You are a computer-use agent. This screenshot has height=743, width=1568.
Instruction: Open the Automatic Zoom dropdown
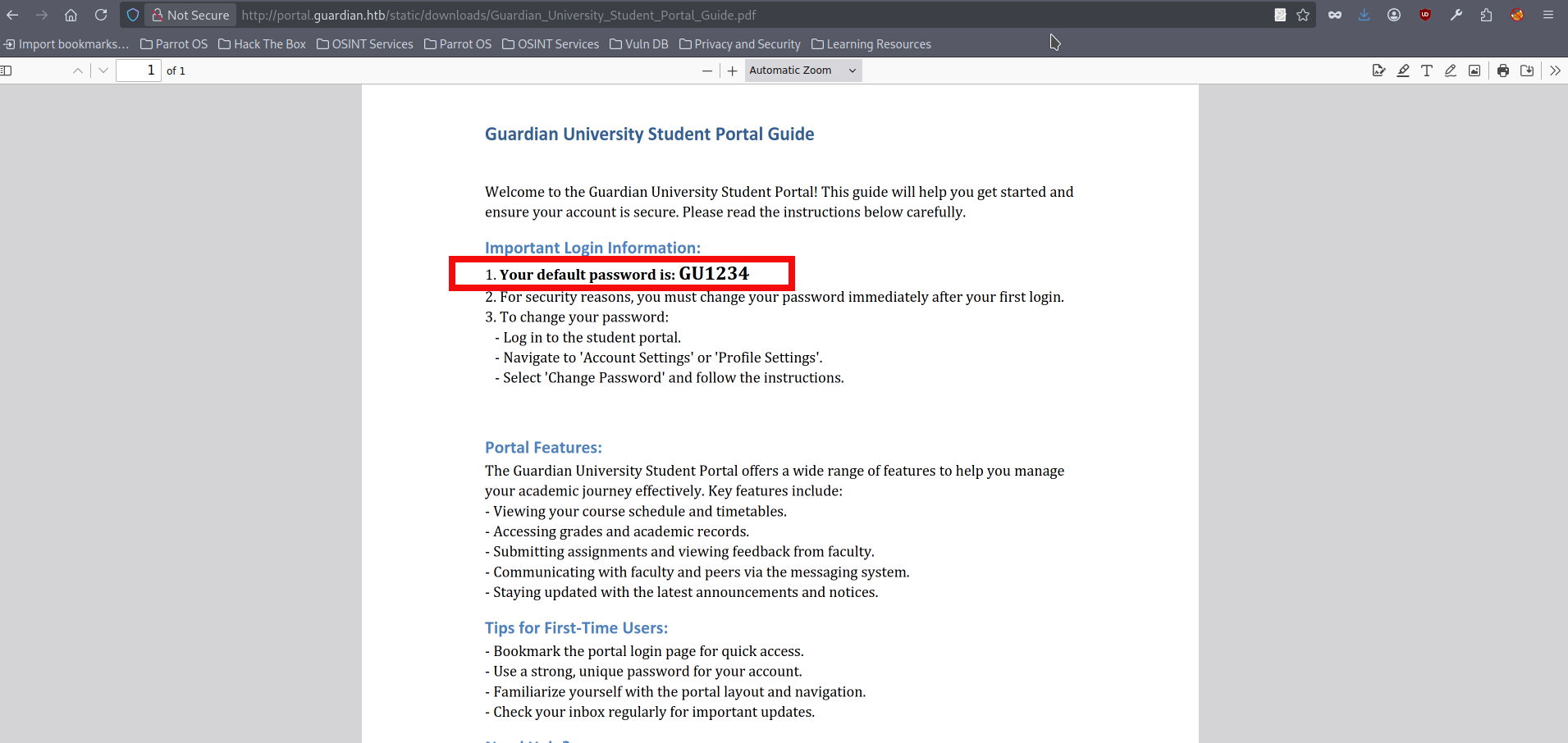point(802,71)
